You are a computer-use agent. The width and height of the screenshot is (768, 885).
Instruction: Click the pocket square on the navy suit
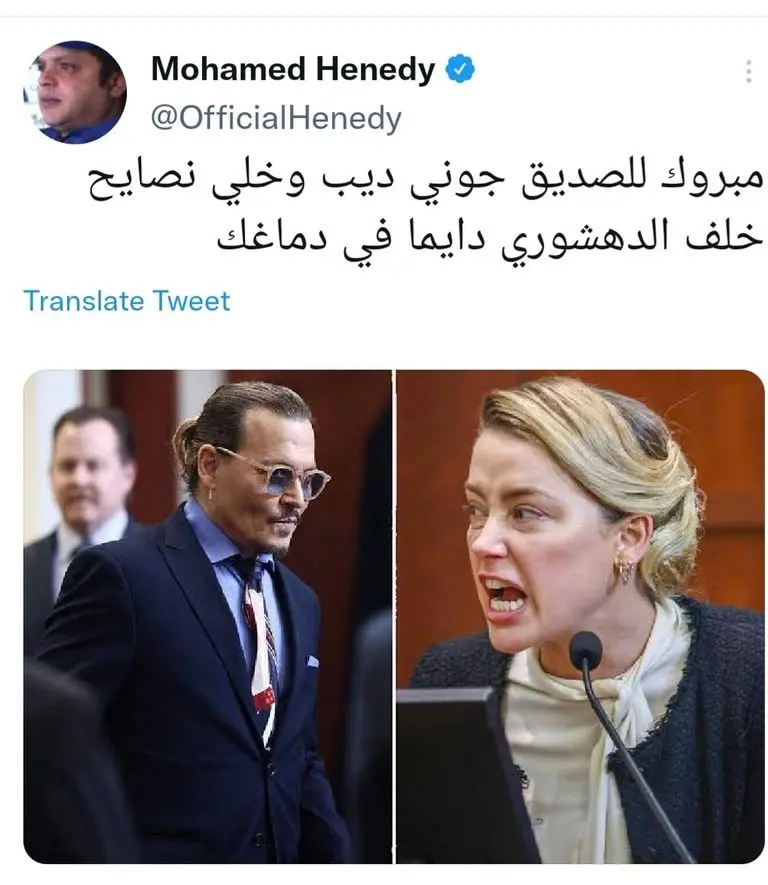(313, 660)
